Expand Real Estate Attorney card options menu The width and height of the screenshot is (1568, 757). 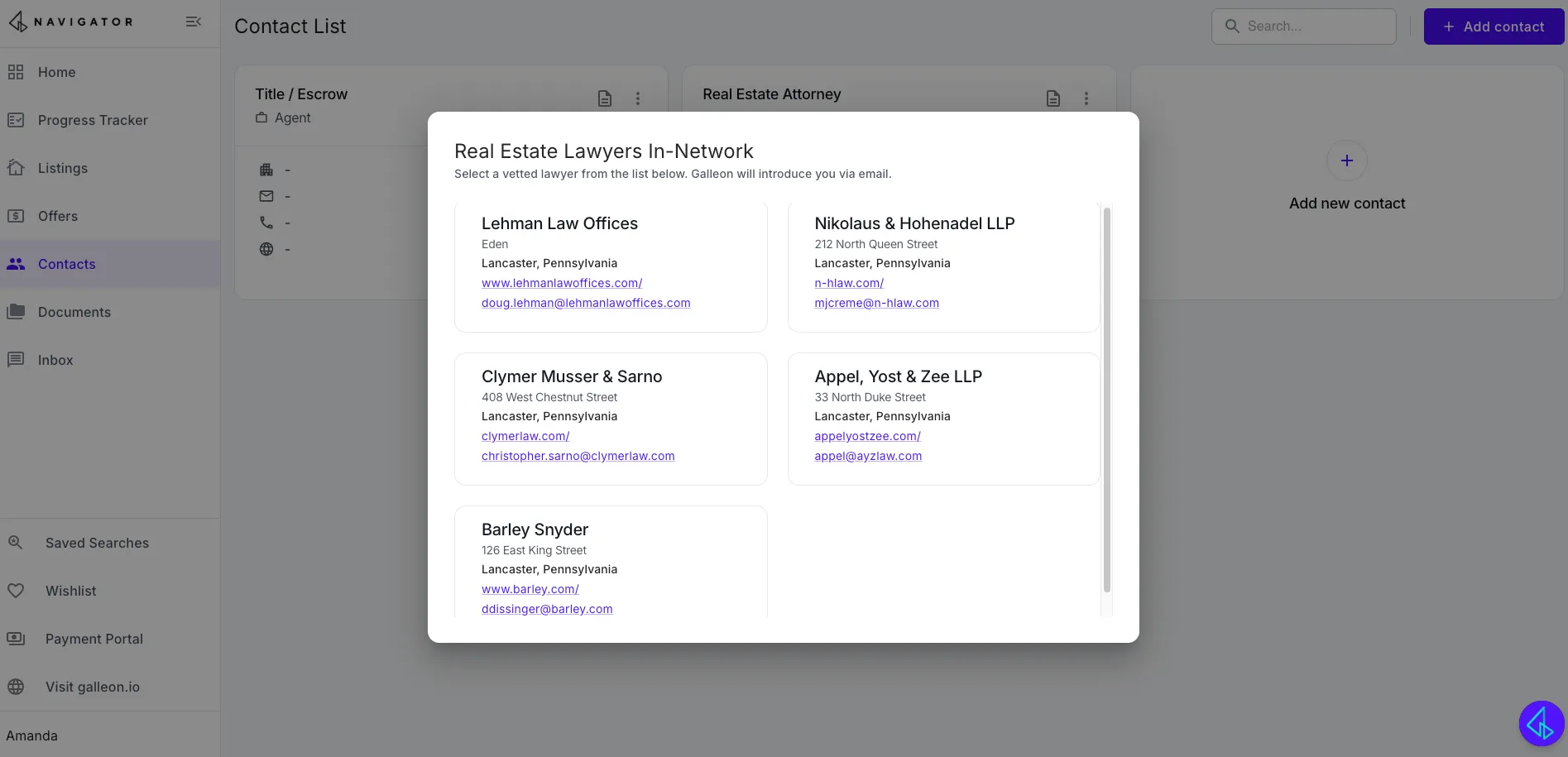click(1086, 98)
